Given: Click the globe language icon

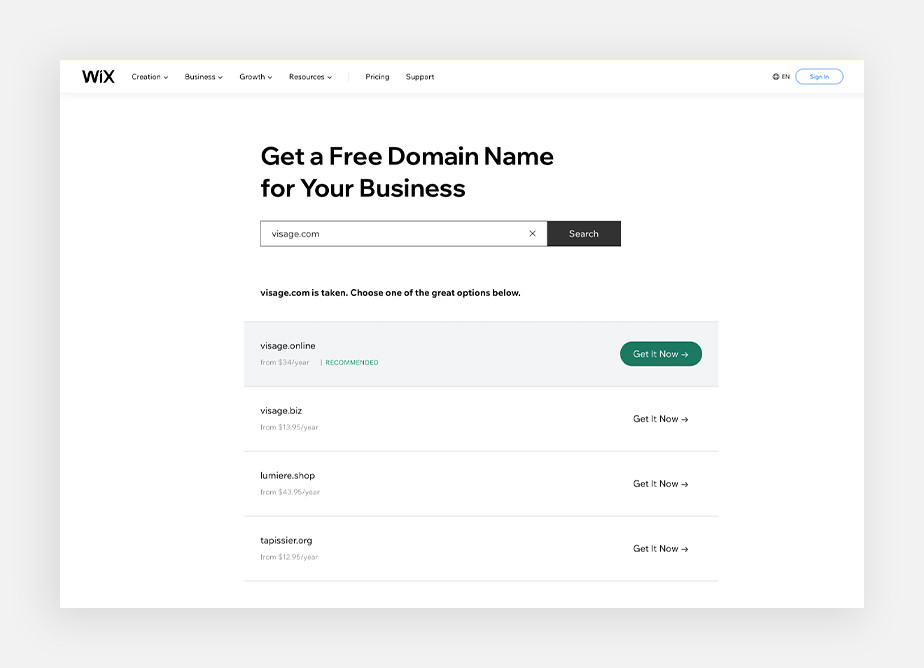Looking at the screenshot, I should point(776,77).
